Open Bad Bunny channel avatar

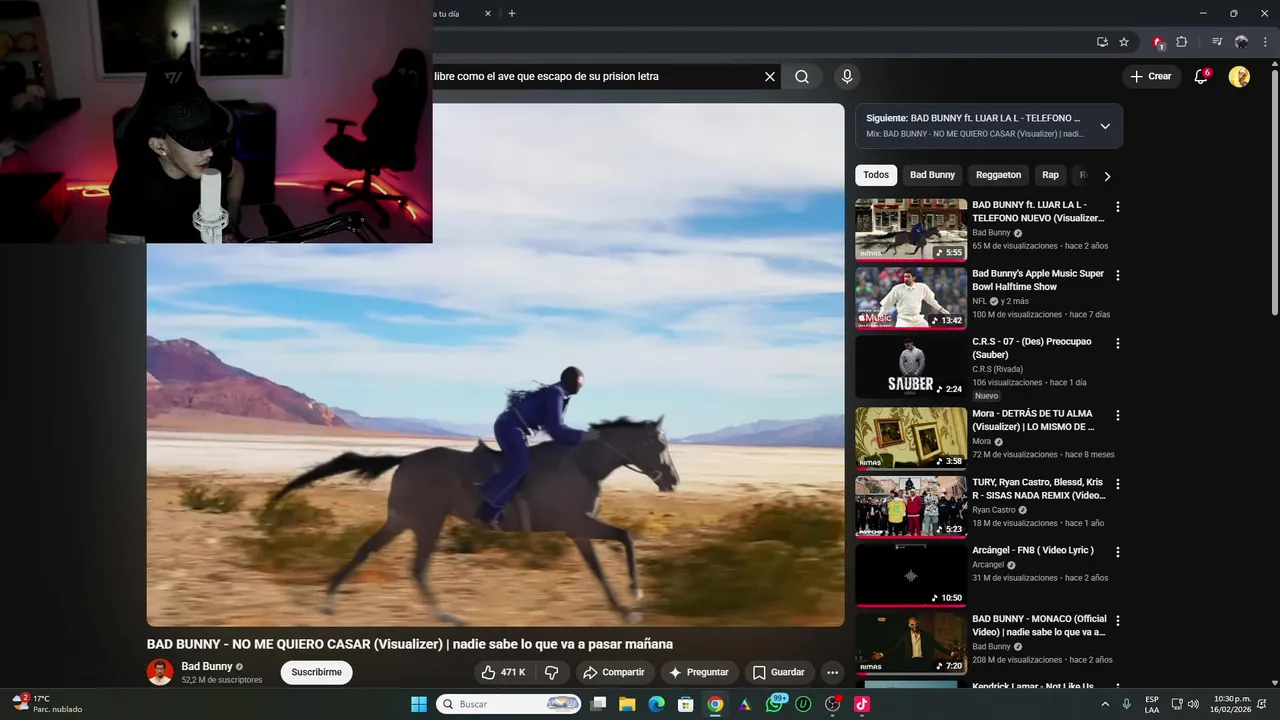pos(160,672)
